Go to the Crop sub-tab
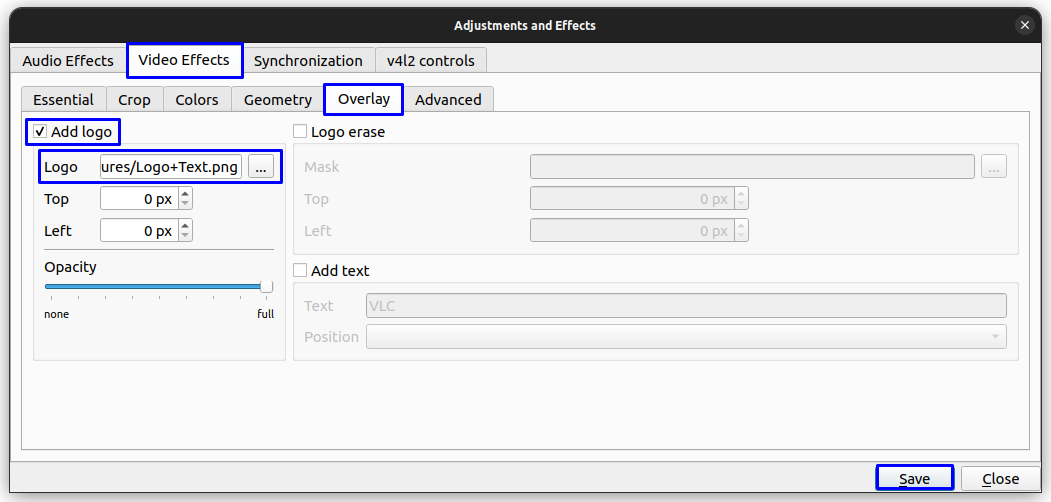 [x=134, y=100]
